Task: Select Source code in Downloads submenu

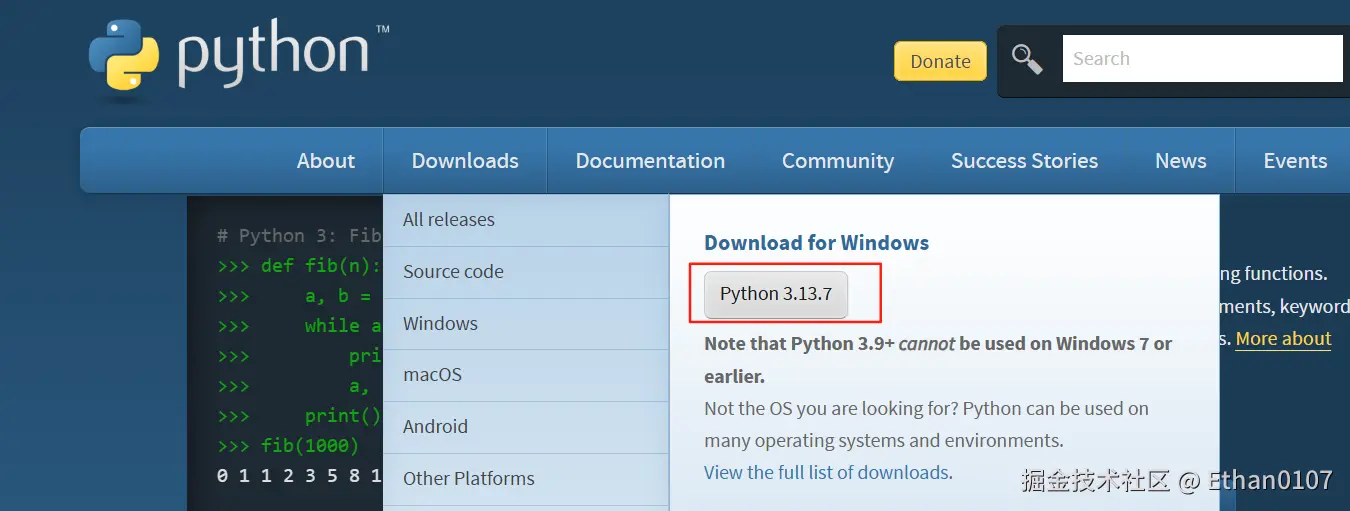Action: tap(526, 272)
